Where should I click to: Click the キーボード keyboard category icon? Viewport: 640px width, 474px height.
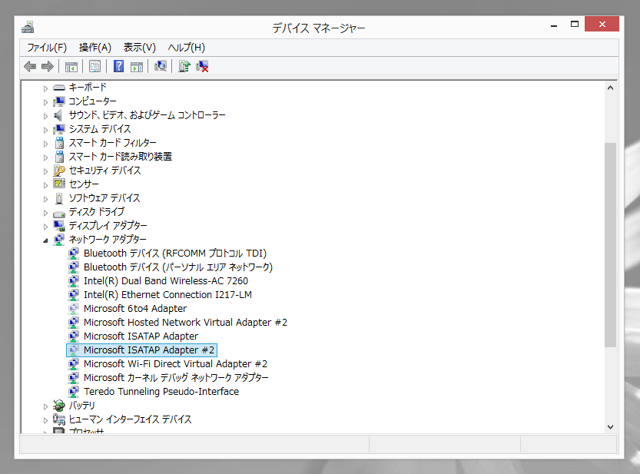59,87
